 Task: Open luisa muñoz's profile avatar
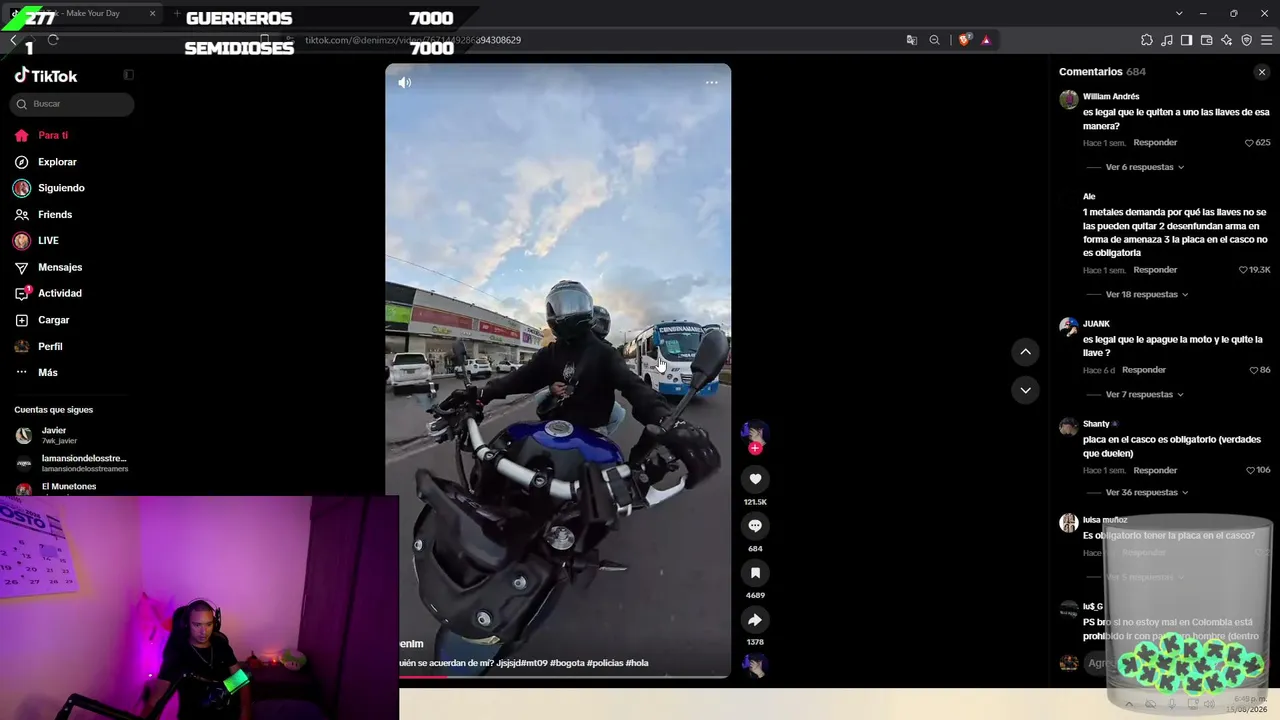[x=1069, y=522]
